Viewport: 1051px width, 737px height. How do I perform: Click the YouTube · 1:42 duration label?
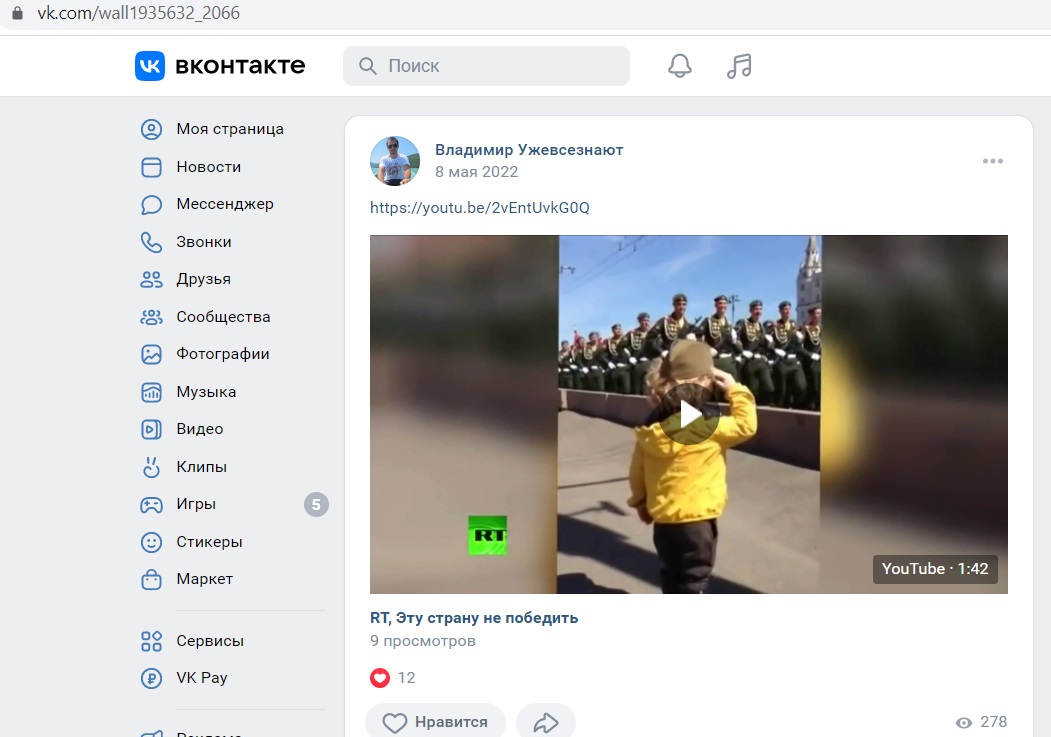[935, 569]
